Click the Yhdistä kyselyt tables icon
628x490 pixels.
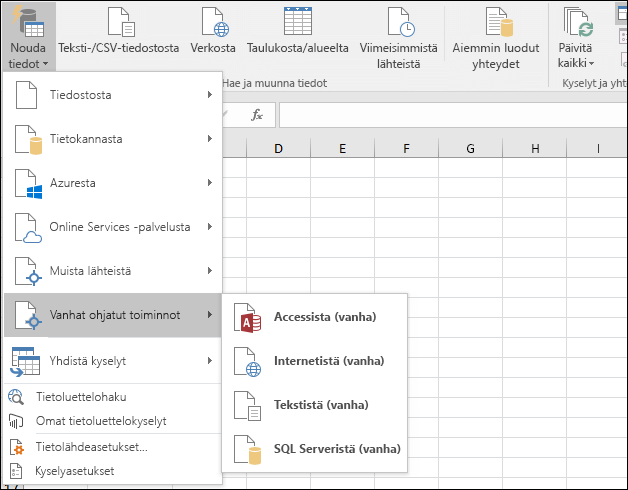click(25, 362)
